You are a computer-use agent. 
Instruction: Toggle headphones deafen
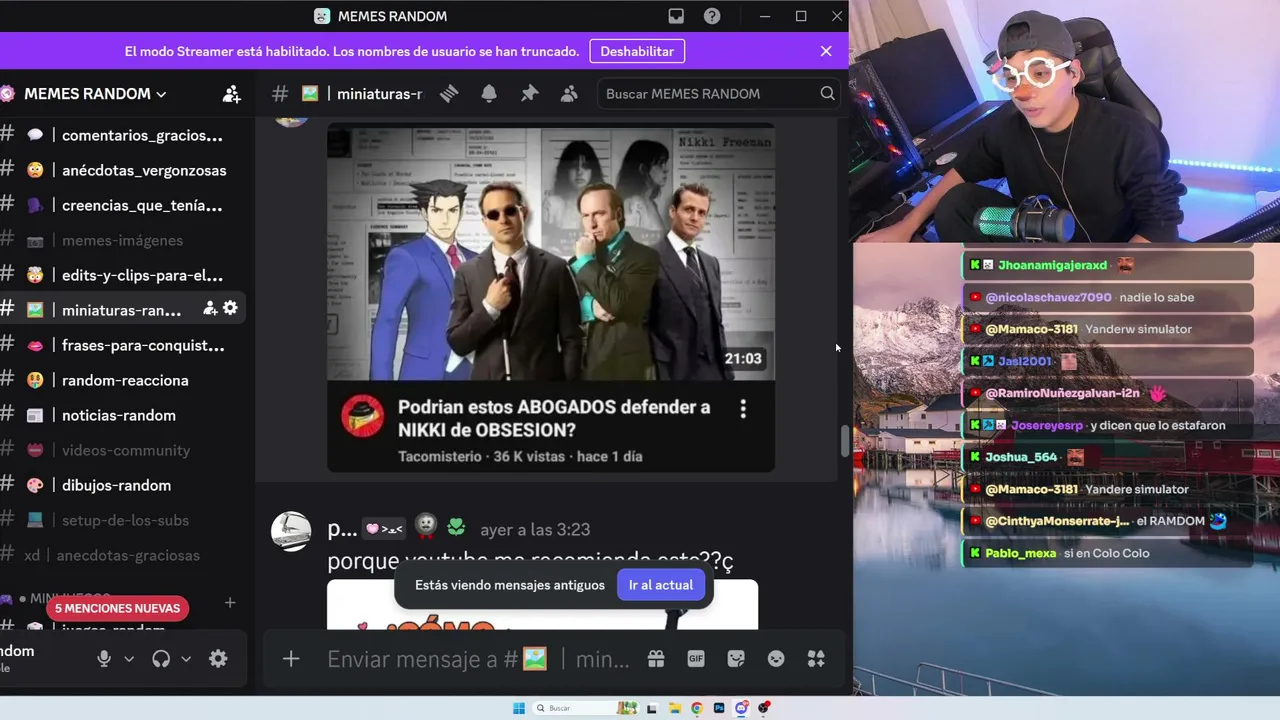coord(161,659)
